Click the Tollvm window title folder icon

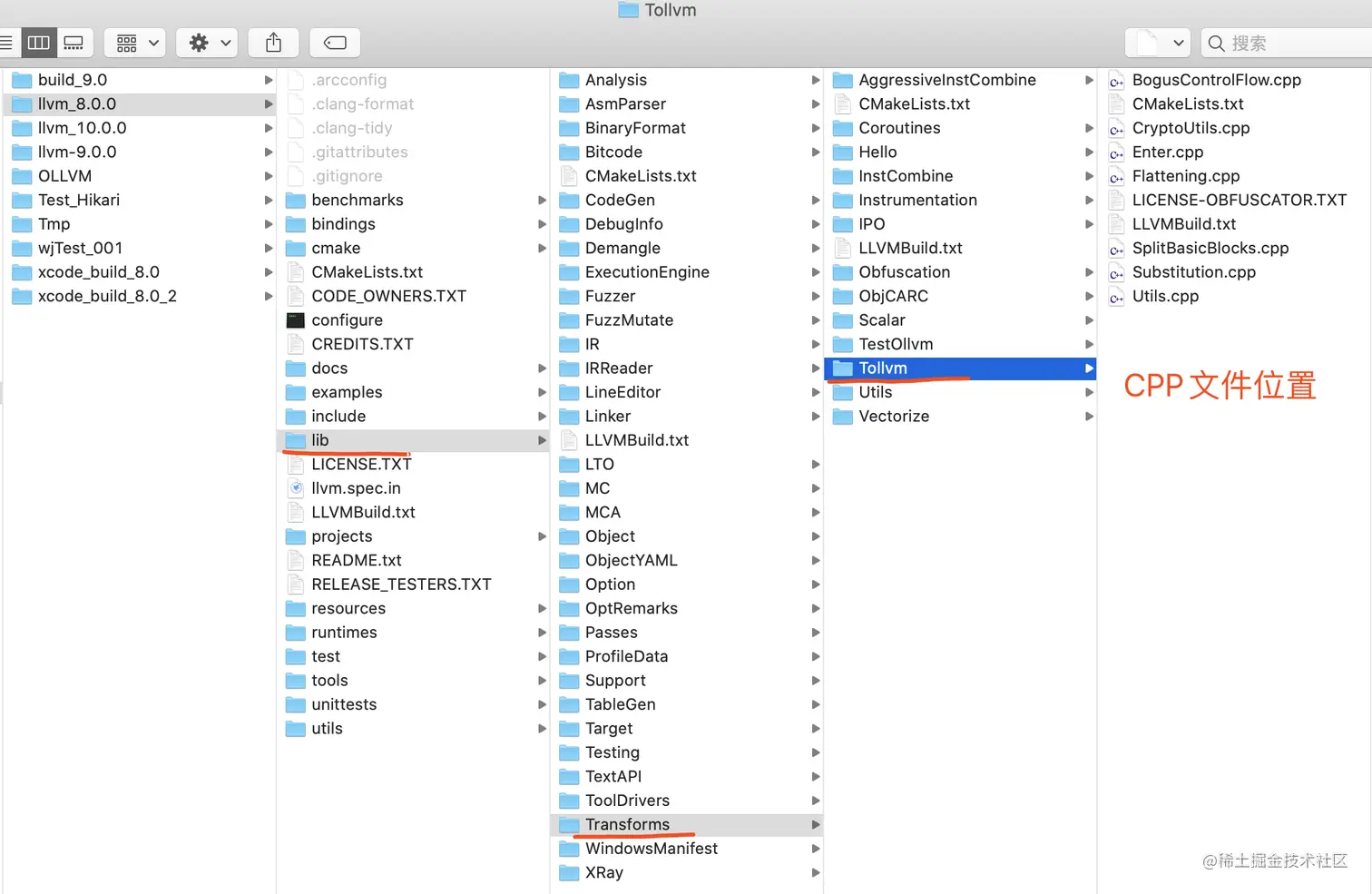pyautogui.click(x=628, y=10)
